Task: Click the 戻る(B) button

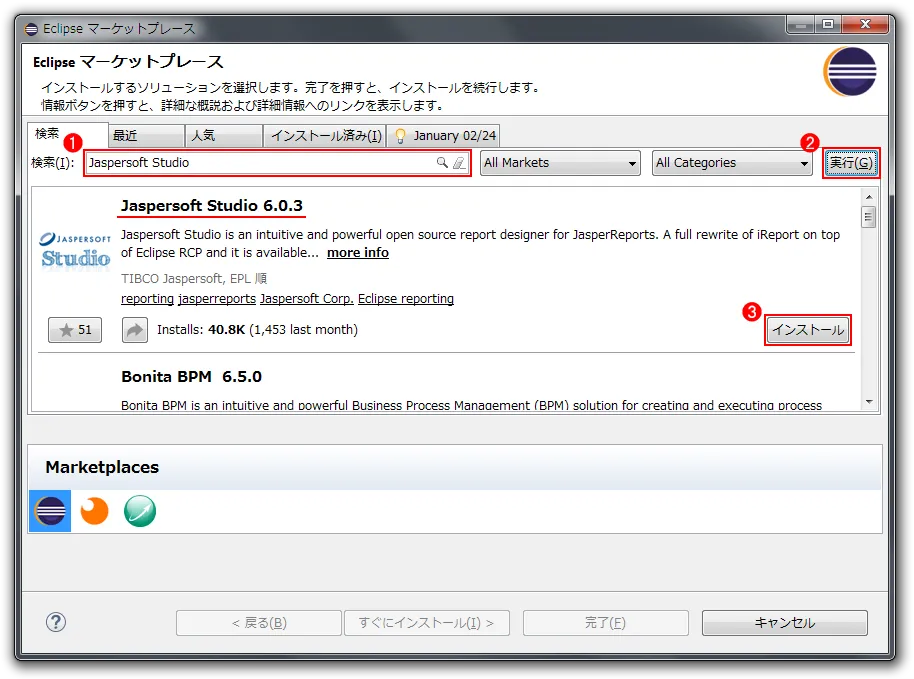Action: (259, 623)
